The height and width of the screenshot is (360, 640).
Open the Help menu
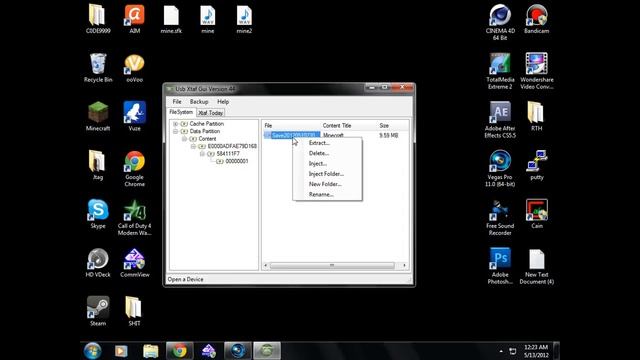click(x=223, y=102)
